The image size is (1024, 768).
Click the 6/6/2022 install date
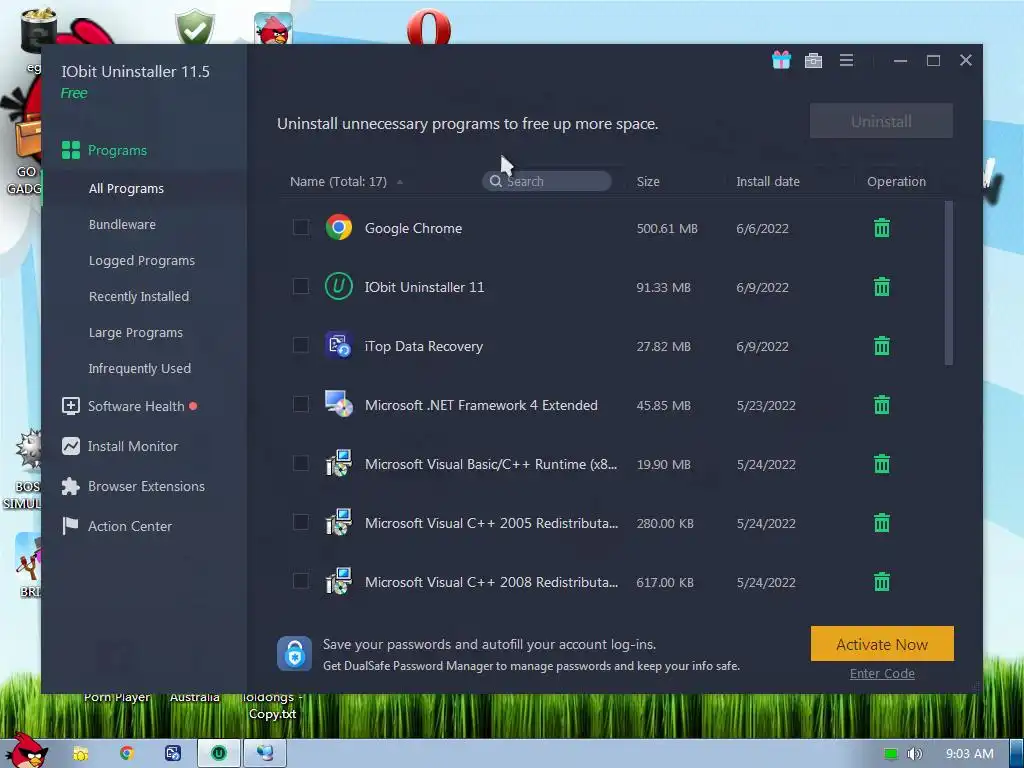tap(762, 229)
